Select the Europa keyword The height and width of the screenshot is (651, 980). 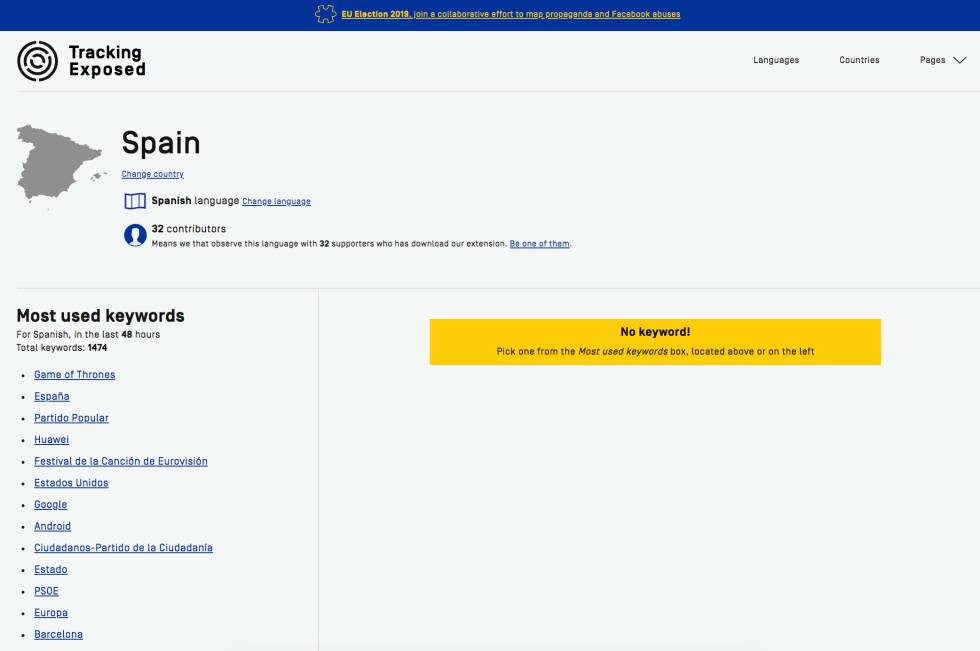point(51,613)
